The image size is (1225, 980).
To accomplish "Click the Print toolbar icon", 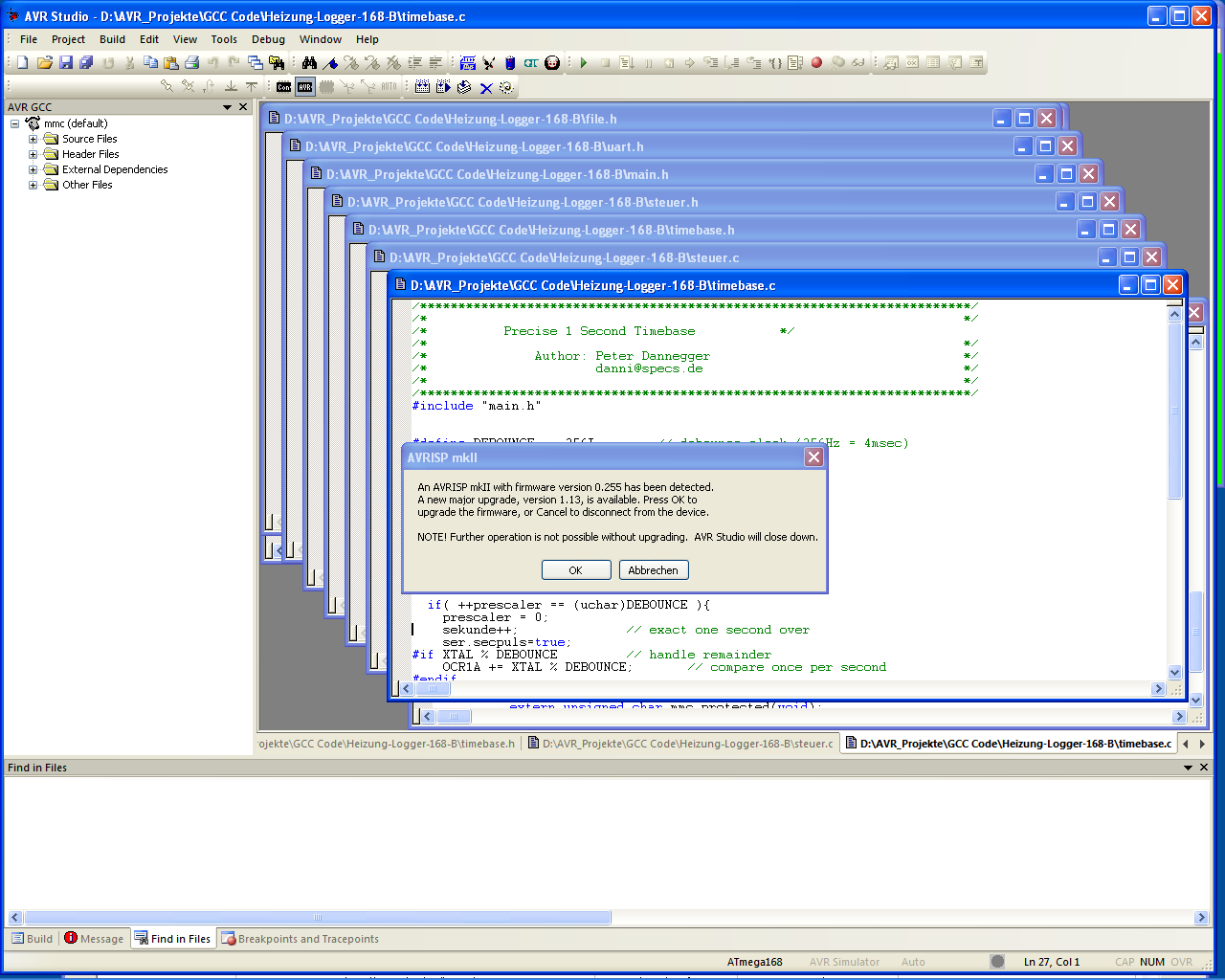I will pos(191,62).
